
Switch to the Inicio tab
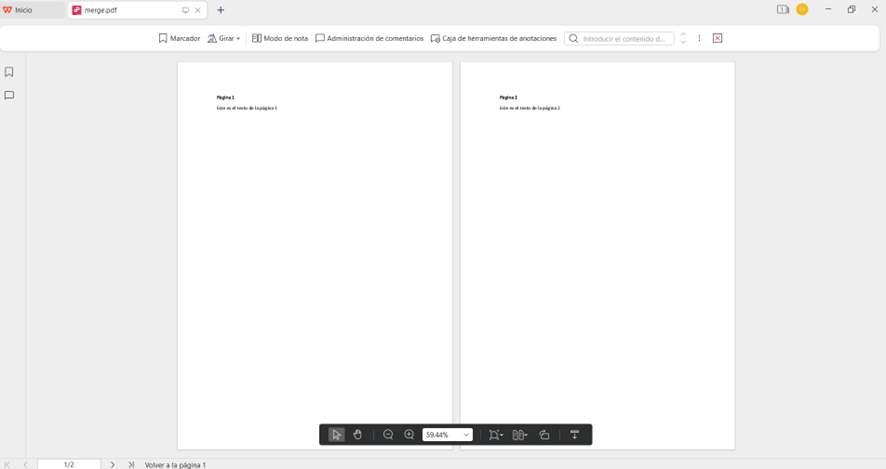pyautogui.click(x=32, y=10)
